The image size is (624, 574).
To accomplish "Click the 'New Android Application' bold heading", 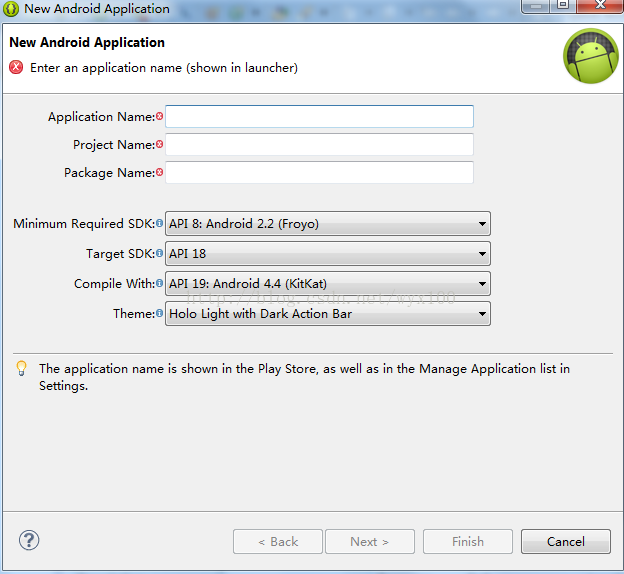I will [87, 42].
